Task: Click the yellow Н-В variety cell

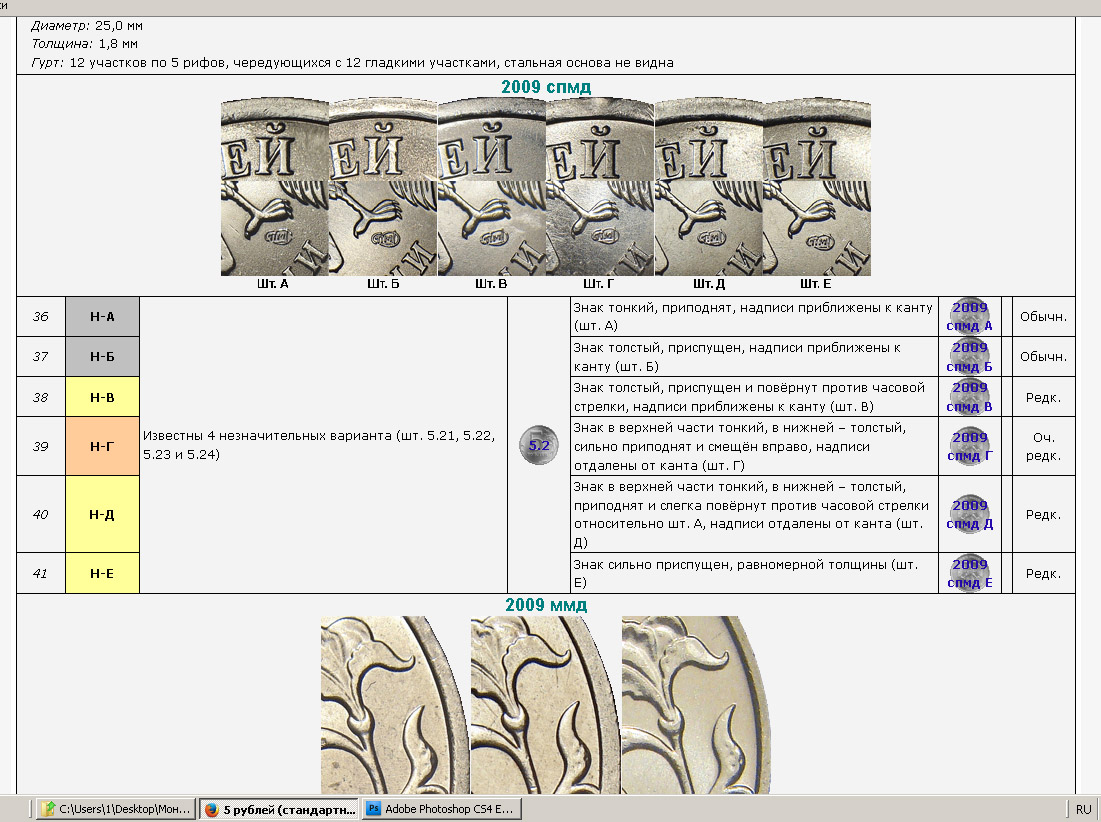Action: (x=102, y=396)
